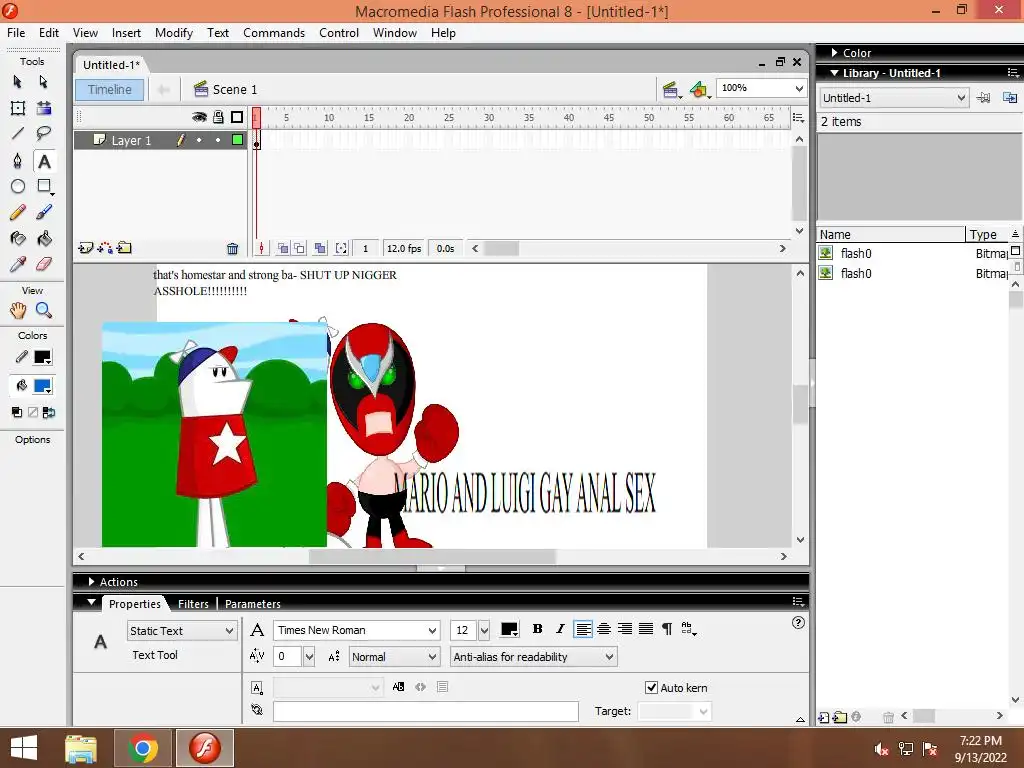Toggle visibility dot for Layer 1
Viewport: 1024px width, 768px height.
(199, 140)
